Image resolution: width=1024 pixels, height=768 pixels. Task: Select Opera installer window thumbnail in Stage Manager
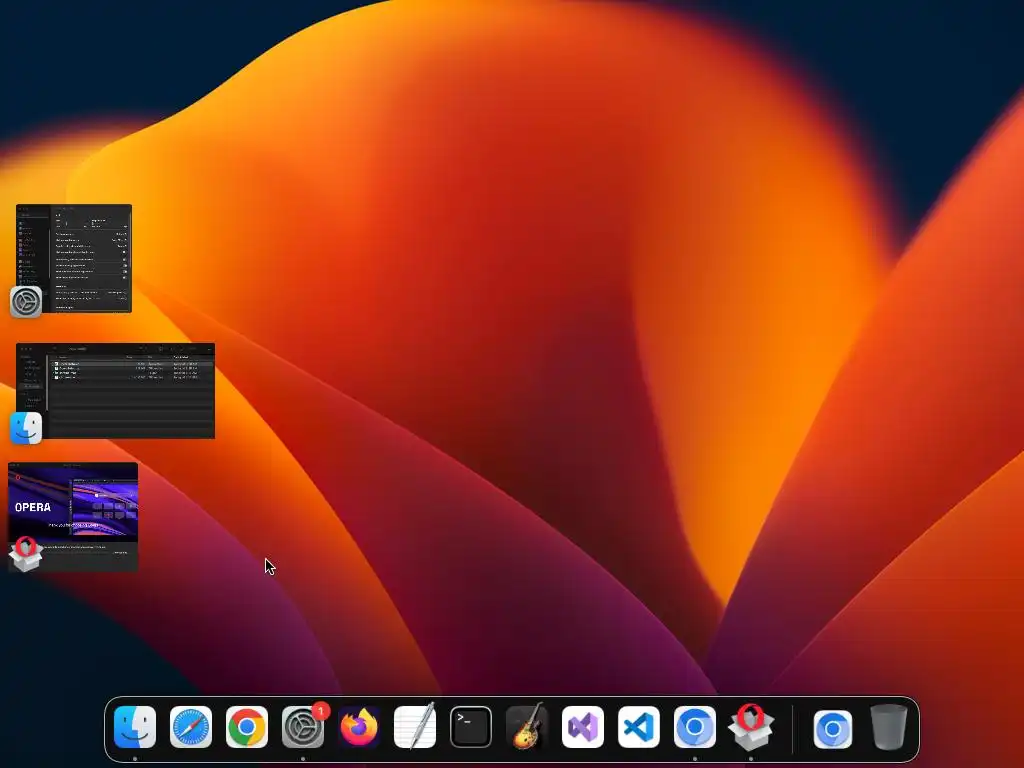(73, 517)
